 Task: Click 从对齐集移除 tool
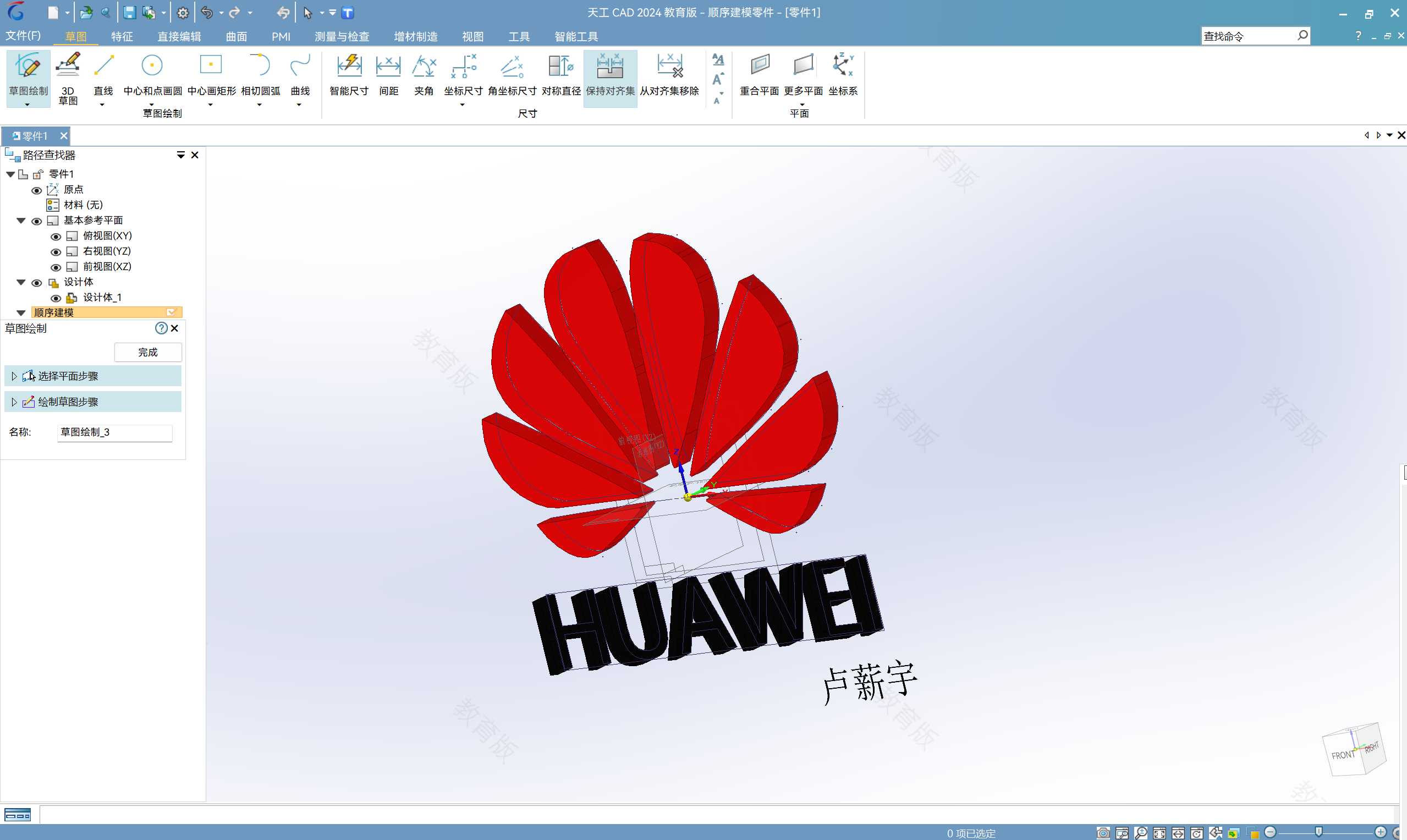point(669,75)
